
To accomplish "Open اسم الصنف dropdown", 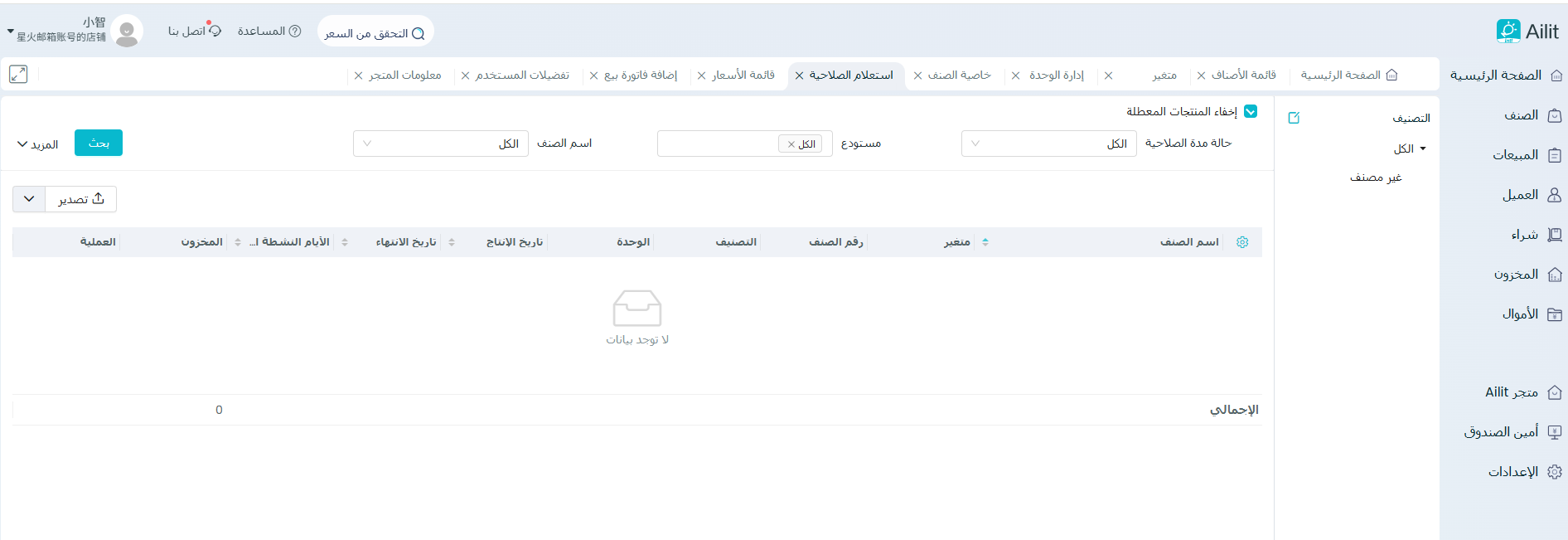I will tap(440, 144).
